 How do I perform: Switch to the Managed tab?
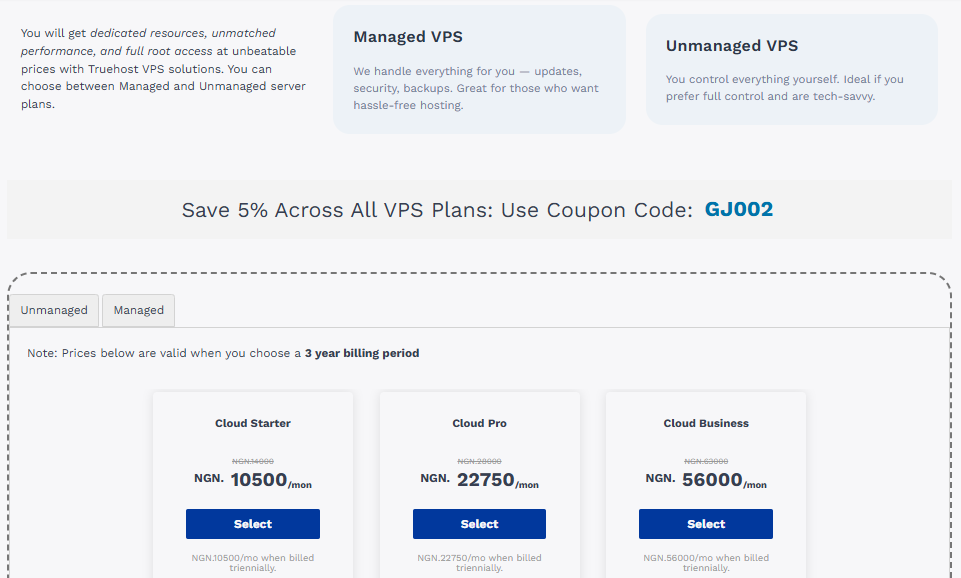(138, 310)
